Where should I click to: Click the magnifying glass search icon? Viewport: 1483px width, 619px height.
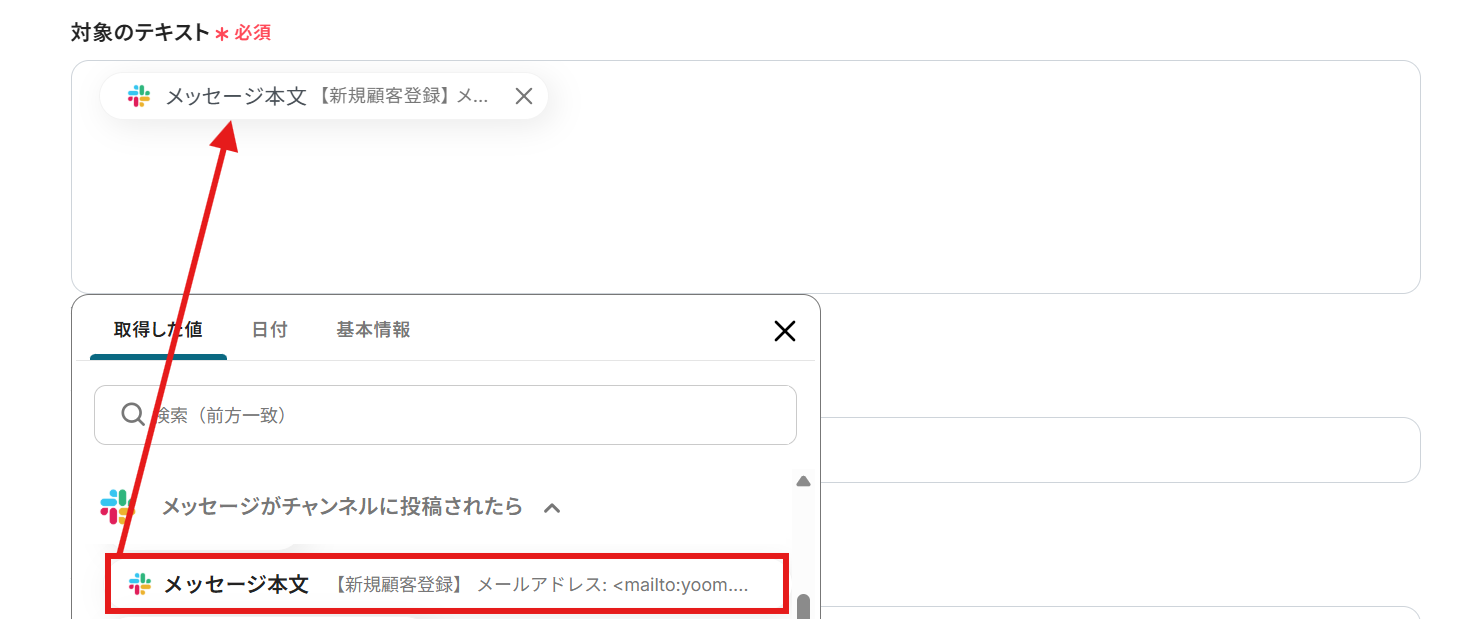132,414
